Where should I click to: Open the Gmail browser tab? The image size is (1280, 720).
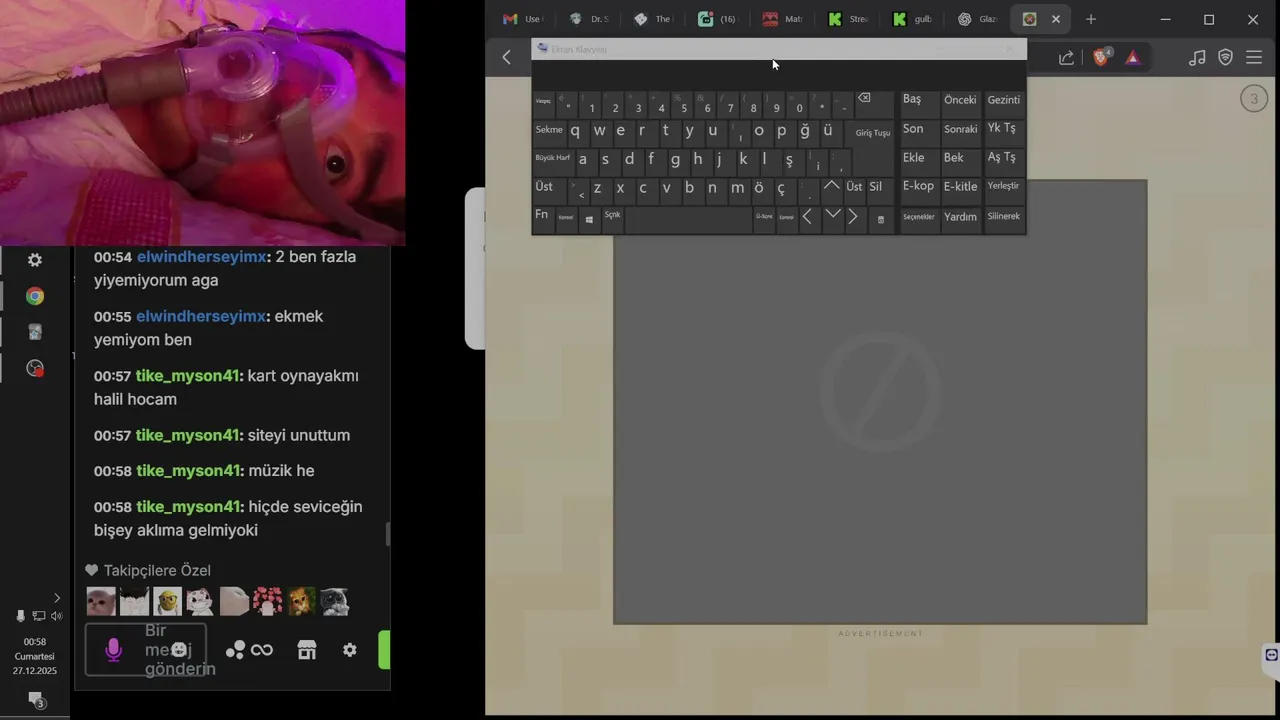click(x=522, y=19)
